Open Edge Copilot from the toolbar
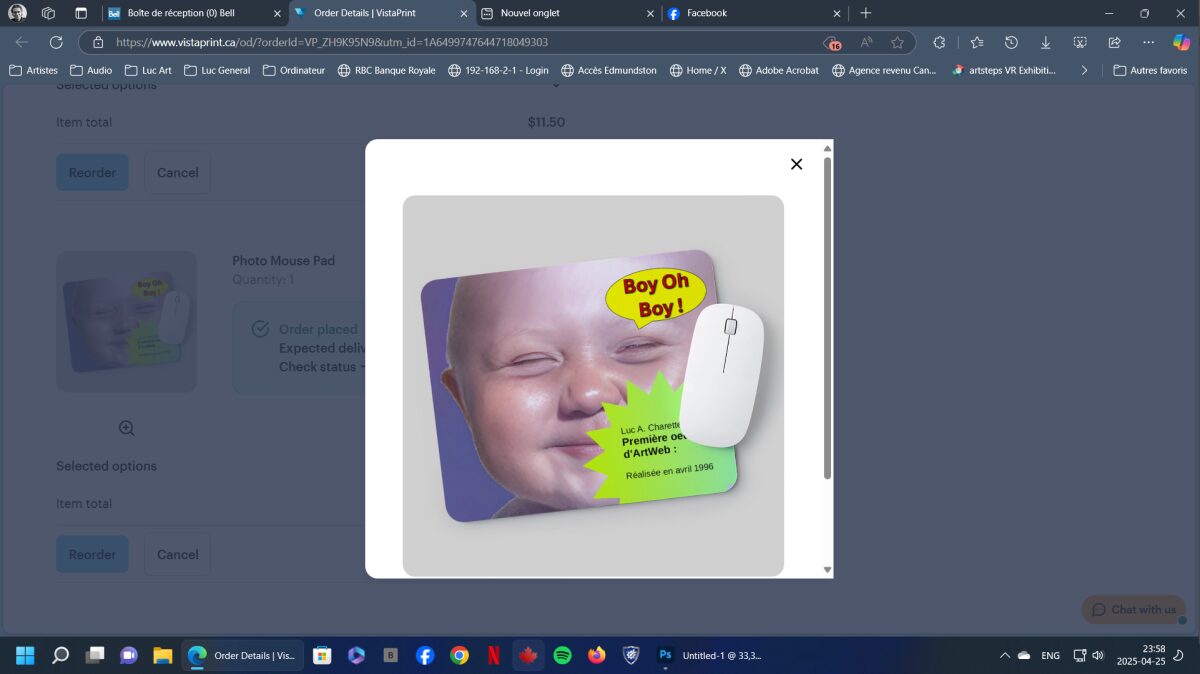1200x674 pixels. [x=1181, y=42]
